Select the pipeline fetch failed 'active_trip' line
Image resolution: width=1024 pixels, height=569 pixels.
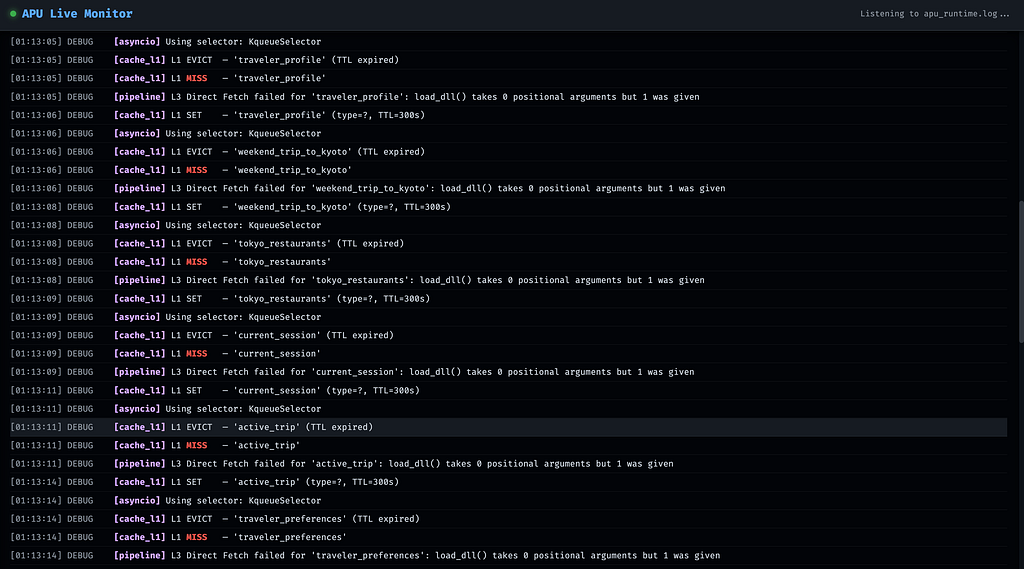coord(508,464)
